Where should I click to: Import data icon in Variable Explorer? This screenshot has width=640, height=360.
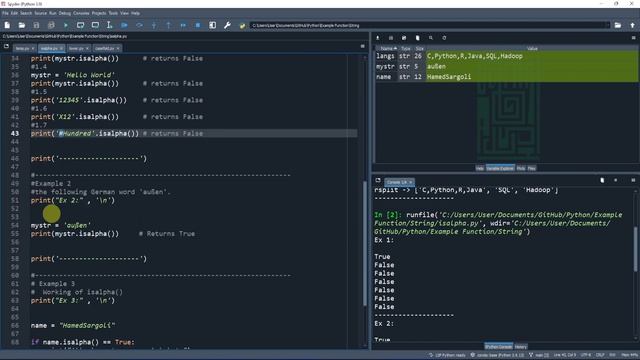coord(378,38)
